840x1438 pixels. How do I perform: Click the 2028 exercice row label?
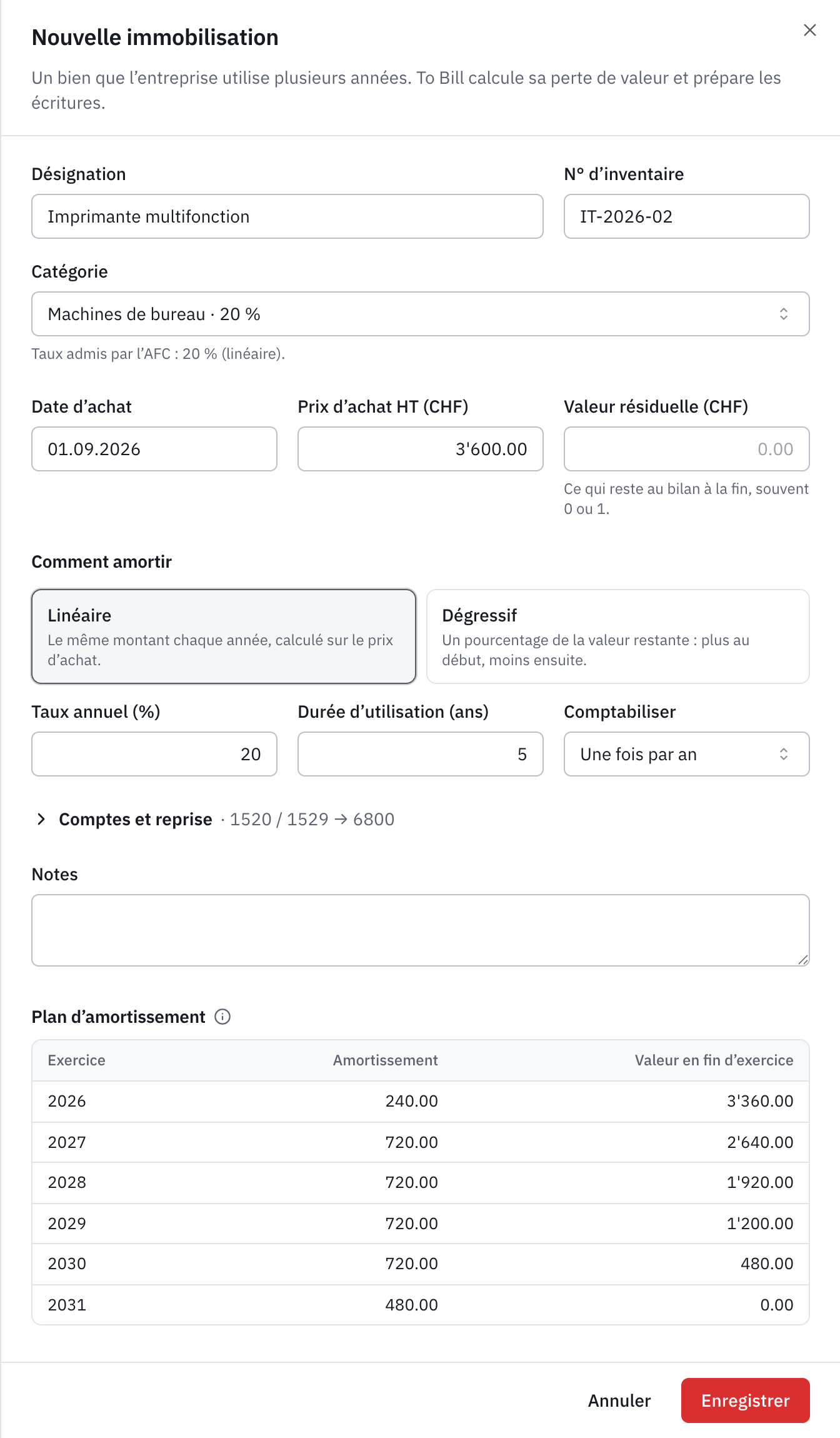tap(67, 1182)
